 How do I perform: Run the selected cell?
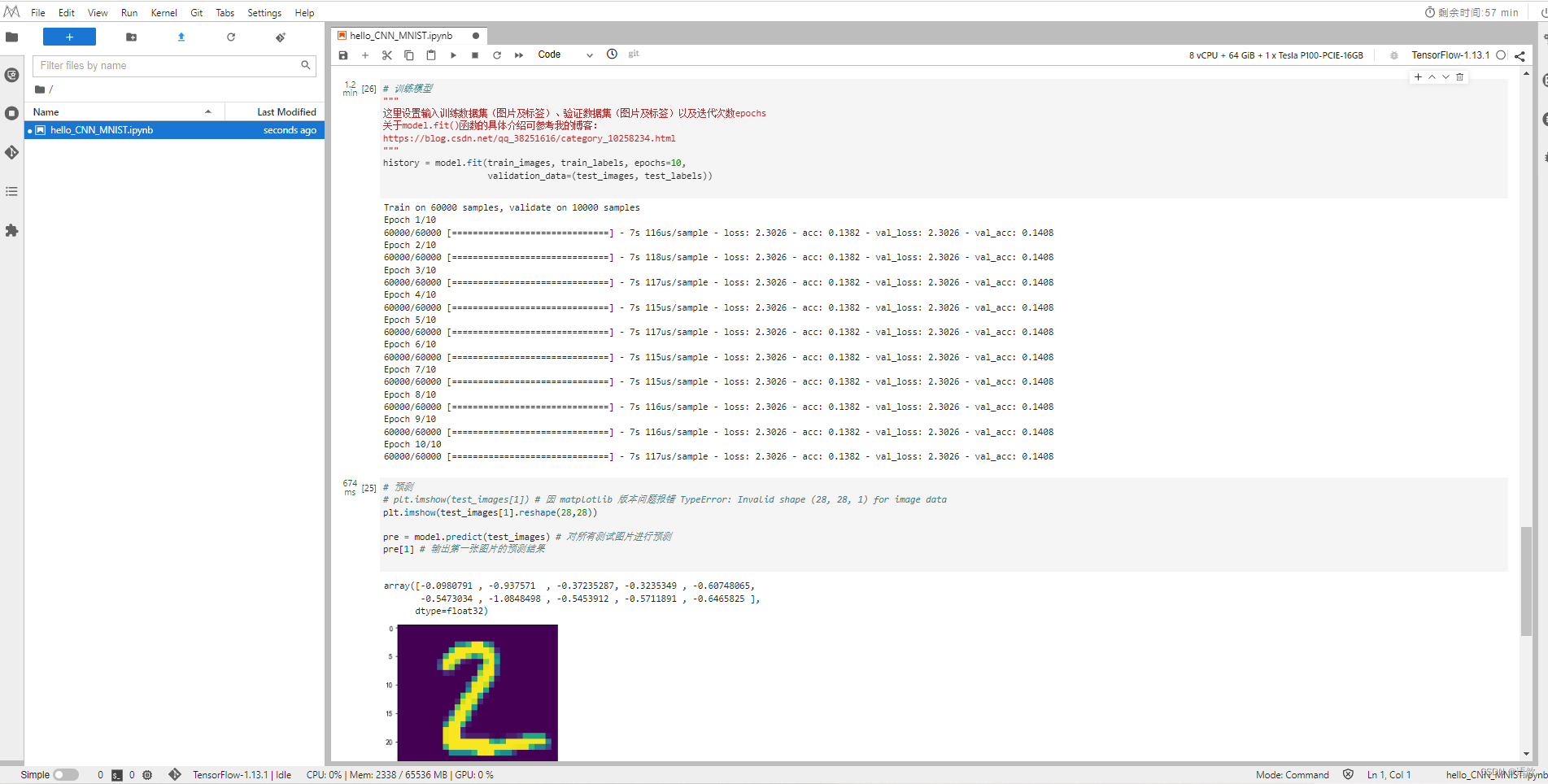point(453,55)
